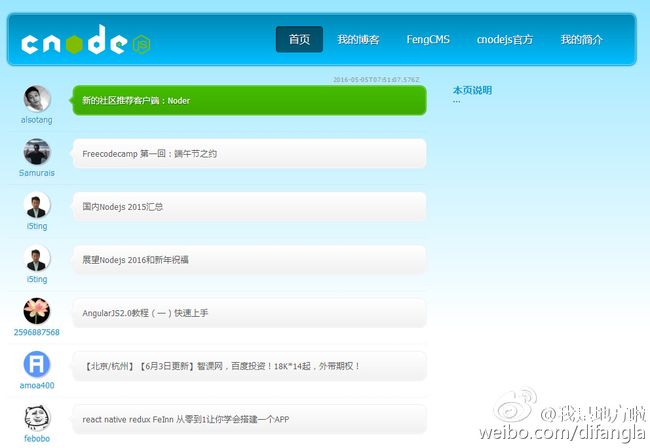Click iSting name beside 展望Nodejs 2016 post
Screen dimensions: 650x448
point(37,279)
